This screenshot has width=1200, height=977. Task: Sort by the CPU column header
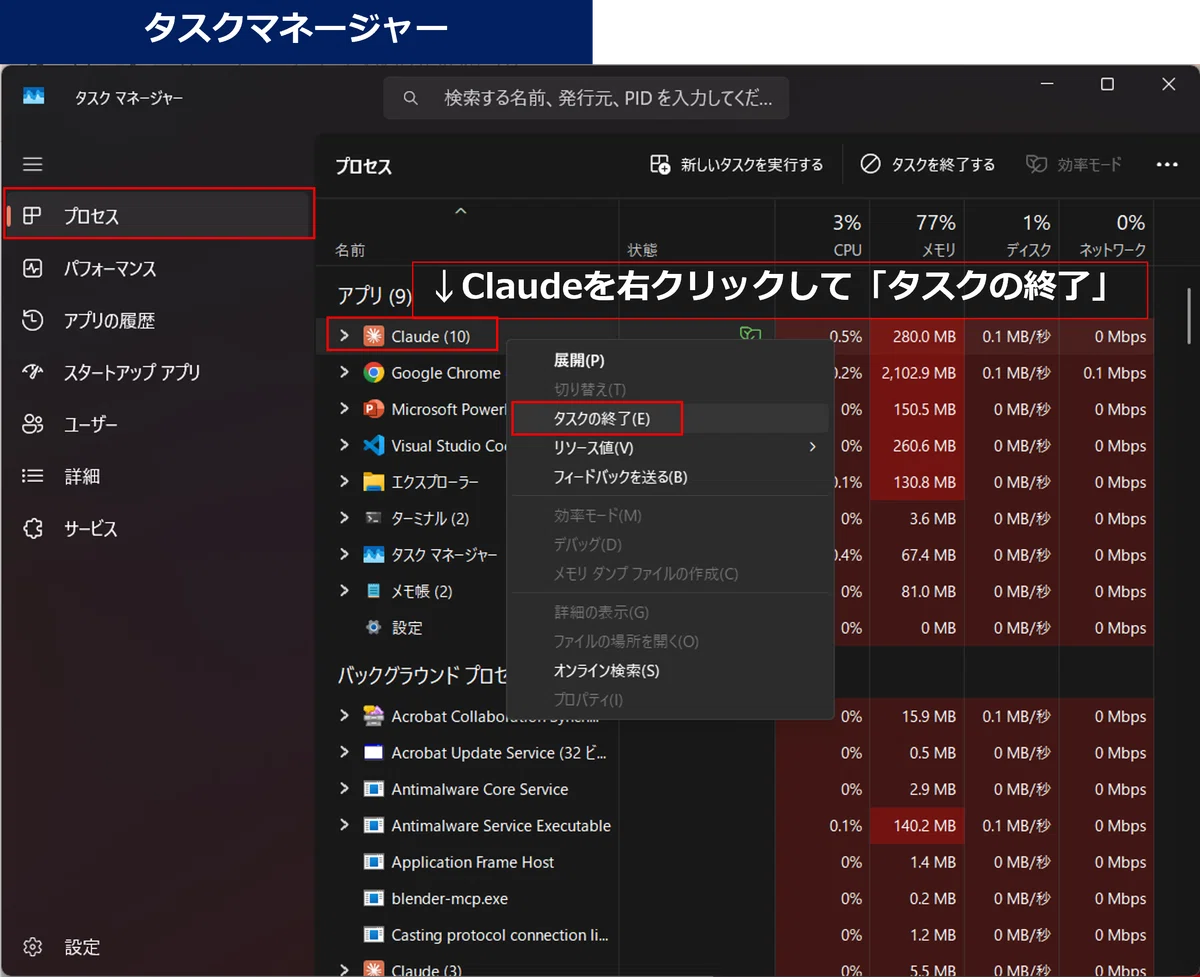[x=822, y=234]
